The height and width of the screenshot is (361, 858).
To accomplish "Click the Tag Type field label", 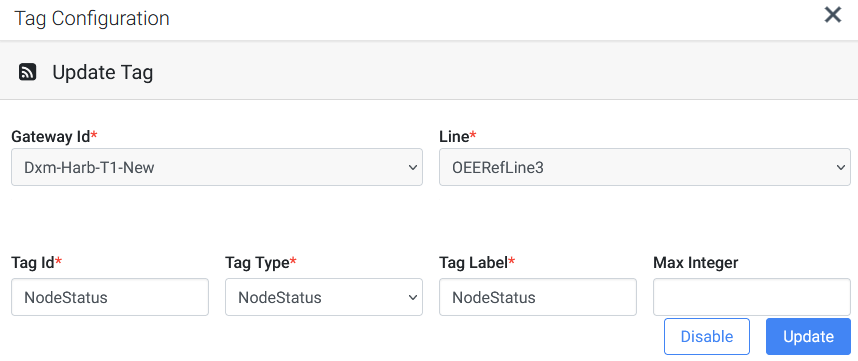I will tap(260, 263).
